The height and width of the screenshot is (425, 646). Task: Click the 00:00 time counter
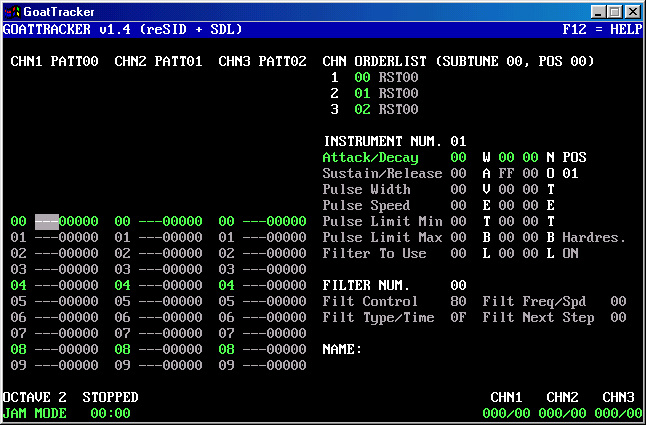(110, 413)
